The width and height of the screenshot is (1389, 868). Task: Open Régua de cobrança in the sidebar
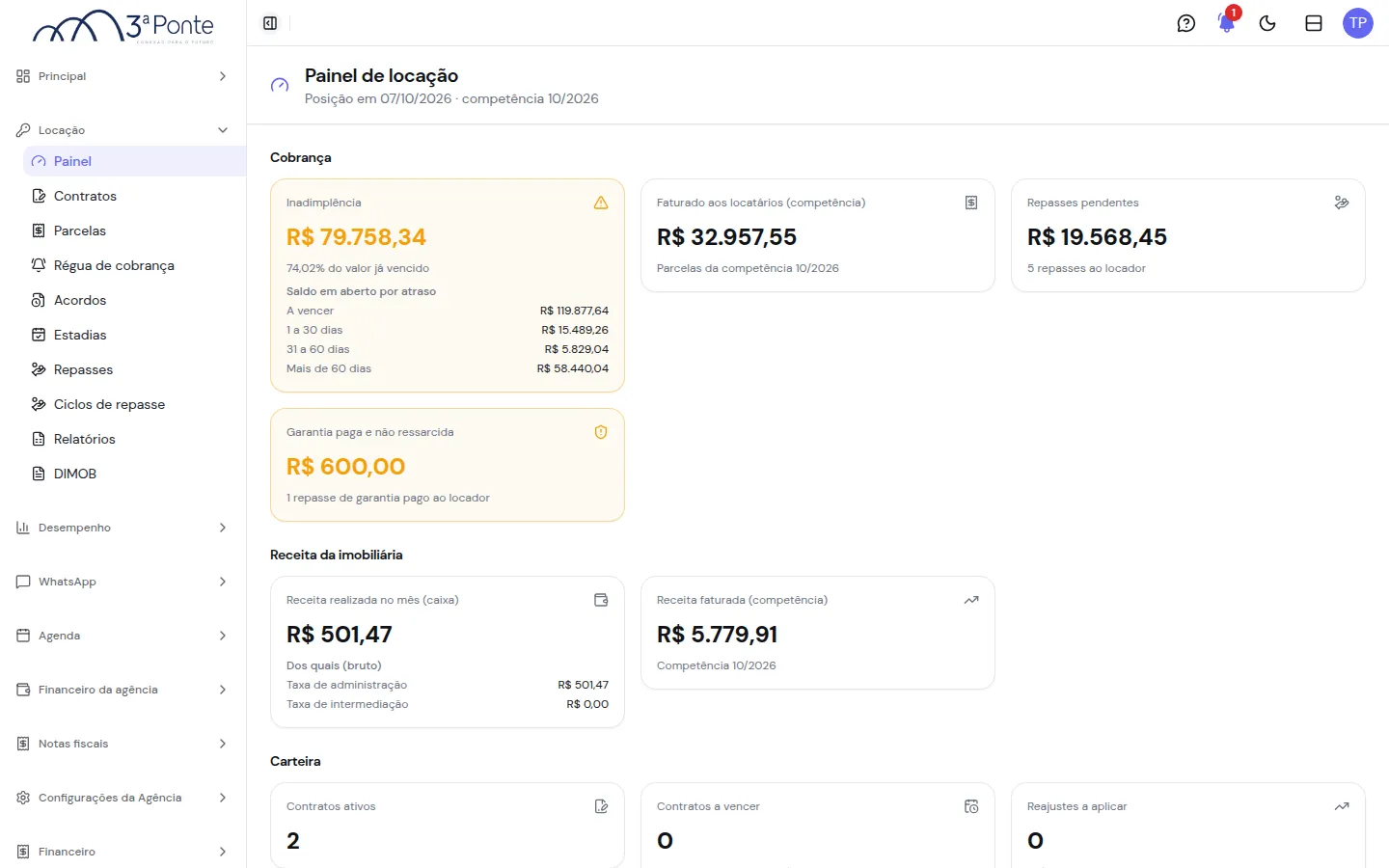pyautogui.click(x=134, y=265)
